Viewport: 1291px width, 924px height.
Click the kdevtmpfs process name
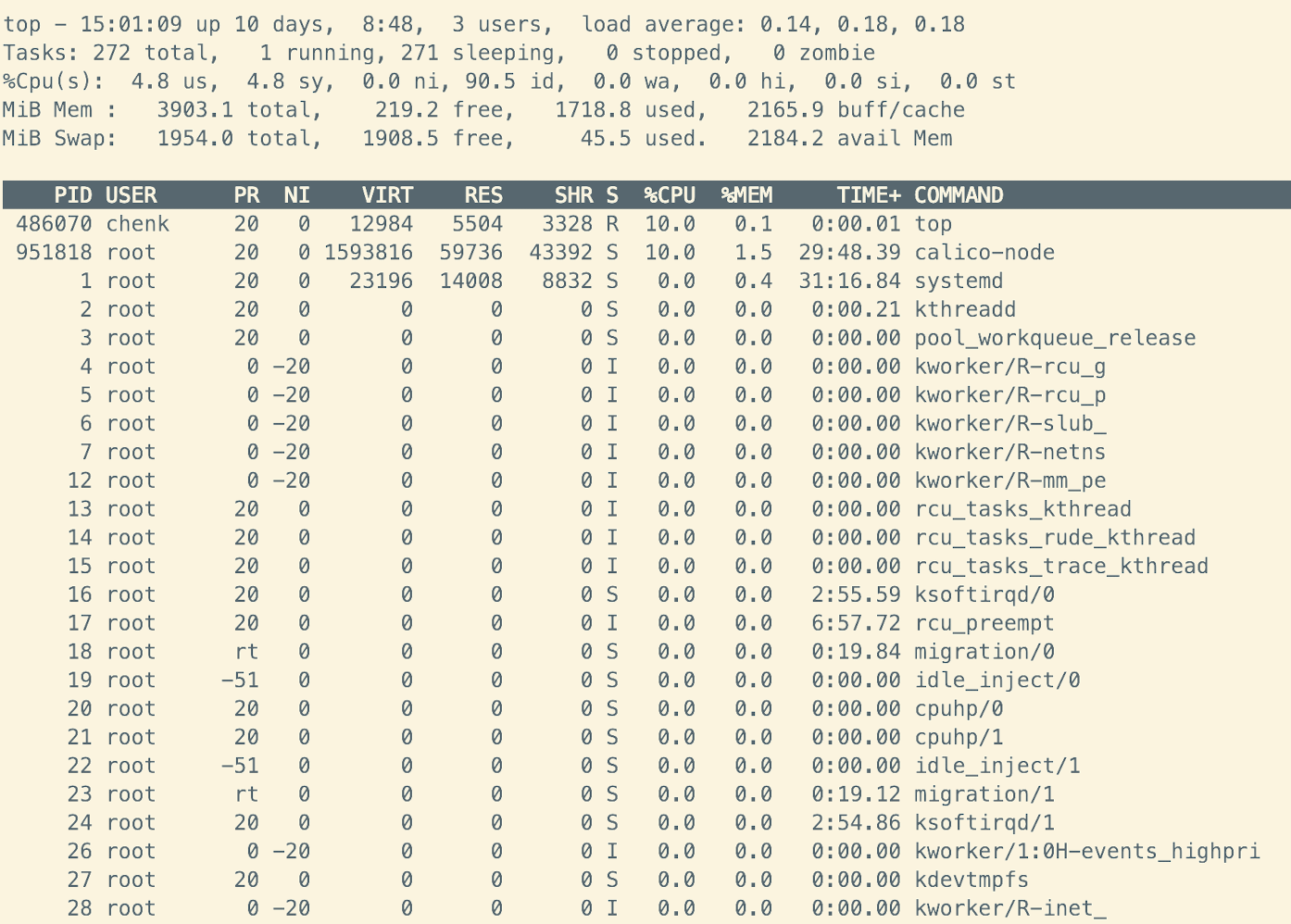click(x=971, y=880)
